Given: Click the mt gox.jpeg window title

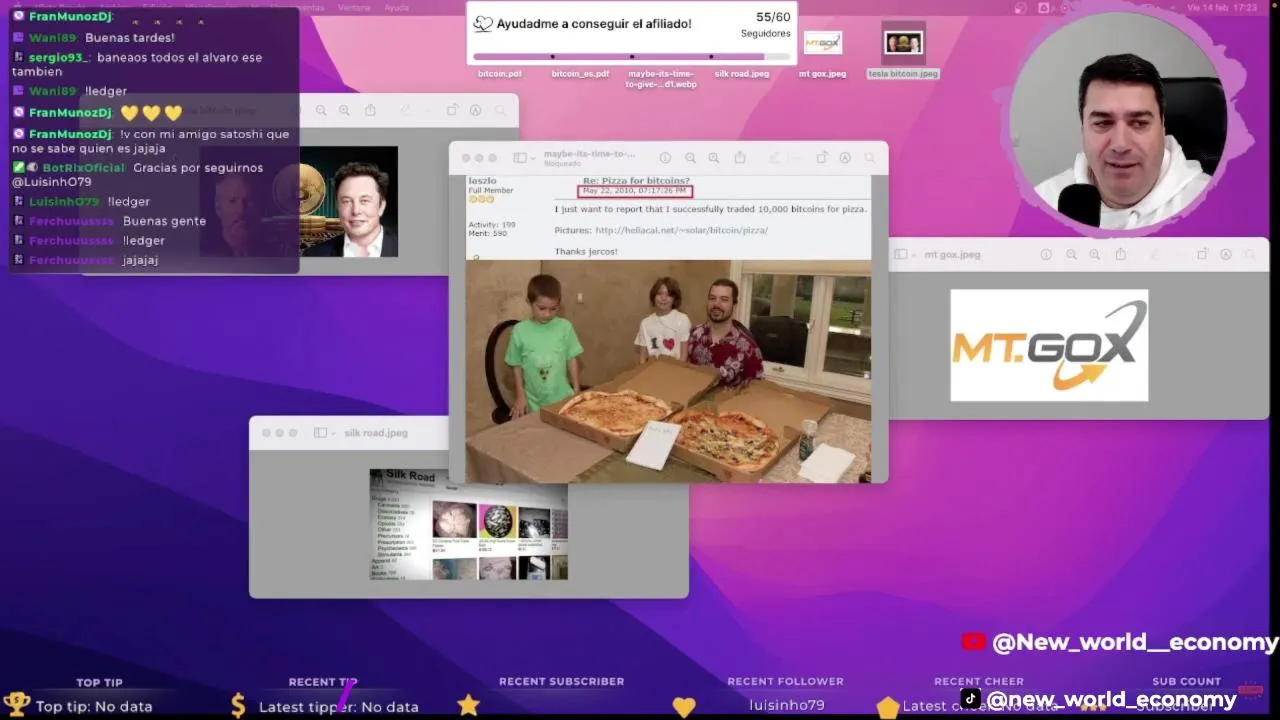Looking at the screenshot, I should tap(952, 255).
